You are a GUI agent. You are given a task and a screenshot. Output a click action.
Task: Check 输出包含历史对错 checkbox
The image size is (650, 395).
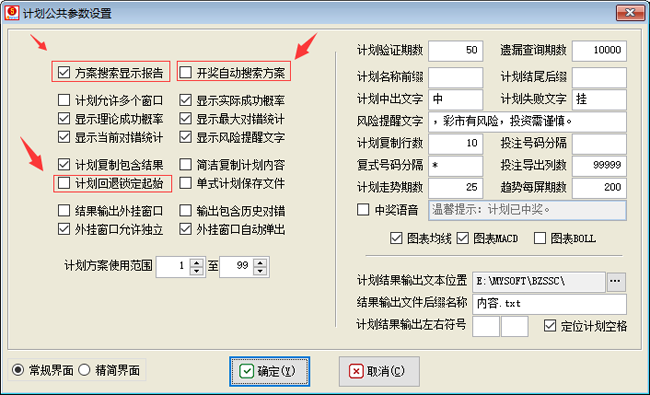coord(185,211)
